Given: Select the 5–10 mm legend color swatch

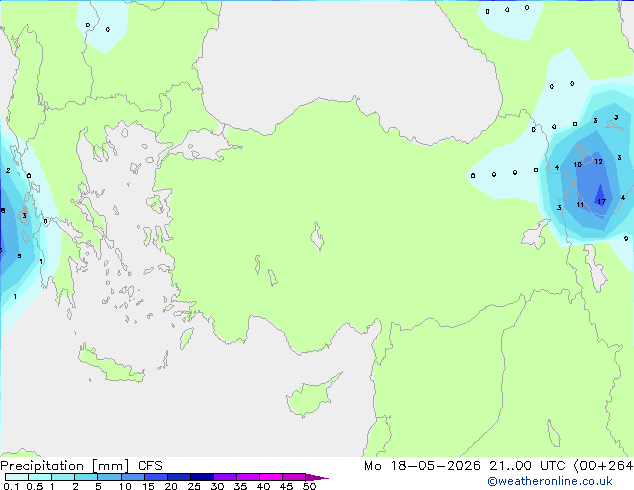Looking at the screenshot, I should tap(109, 477).
